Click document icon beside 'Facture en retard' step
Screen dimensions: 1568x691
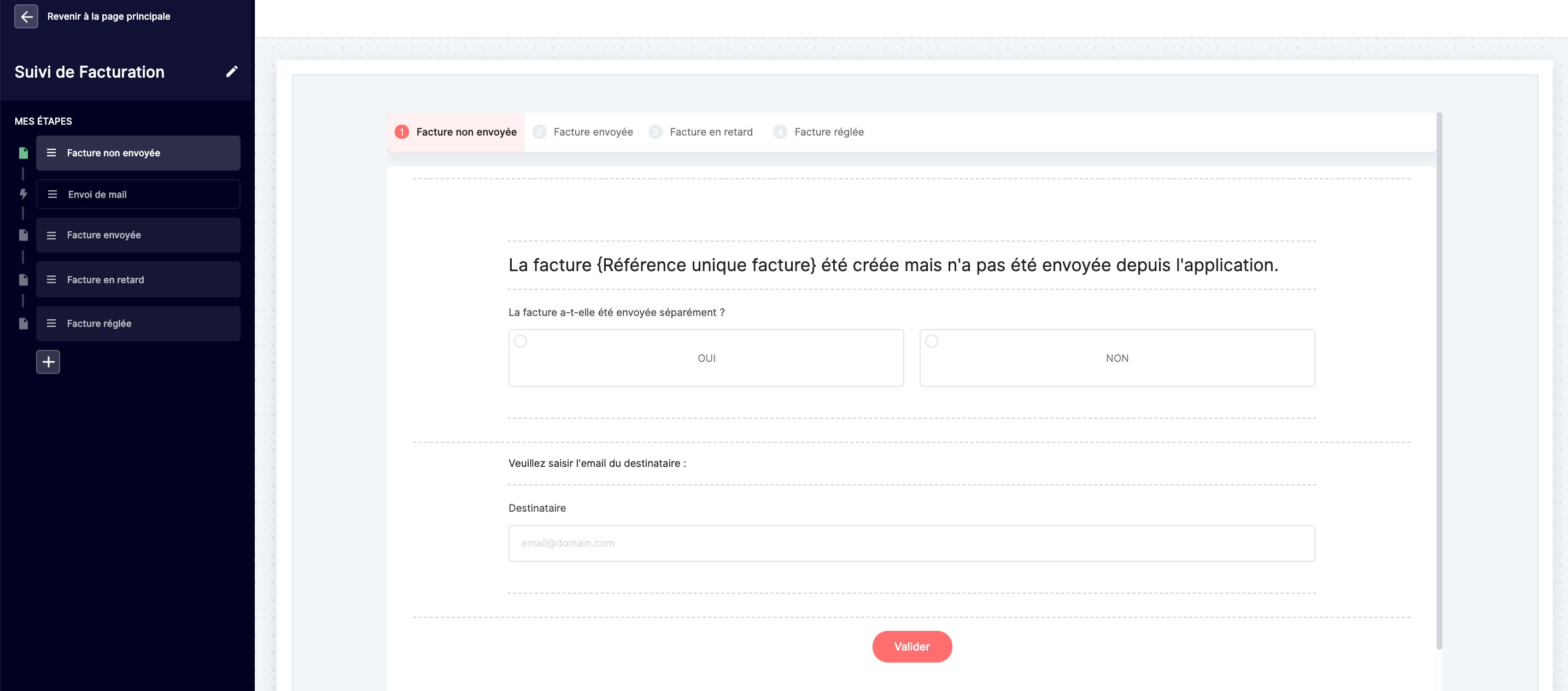[x=23, y=279]
